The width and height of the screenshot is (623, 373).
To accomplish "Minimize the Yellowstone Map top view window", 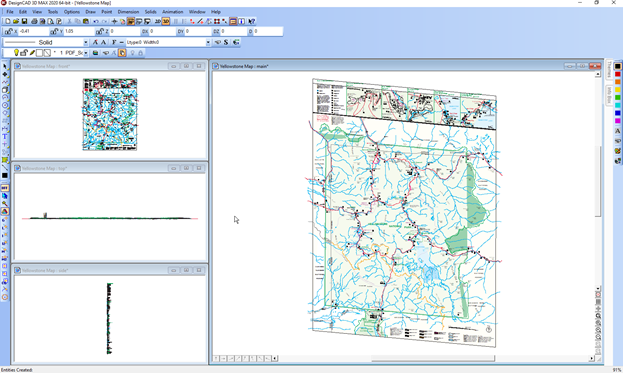I will [x=174, y=168].
